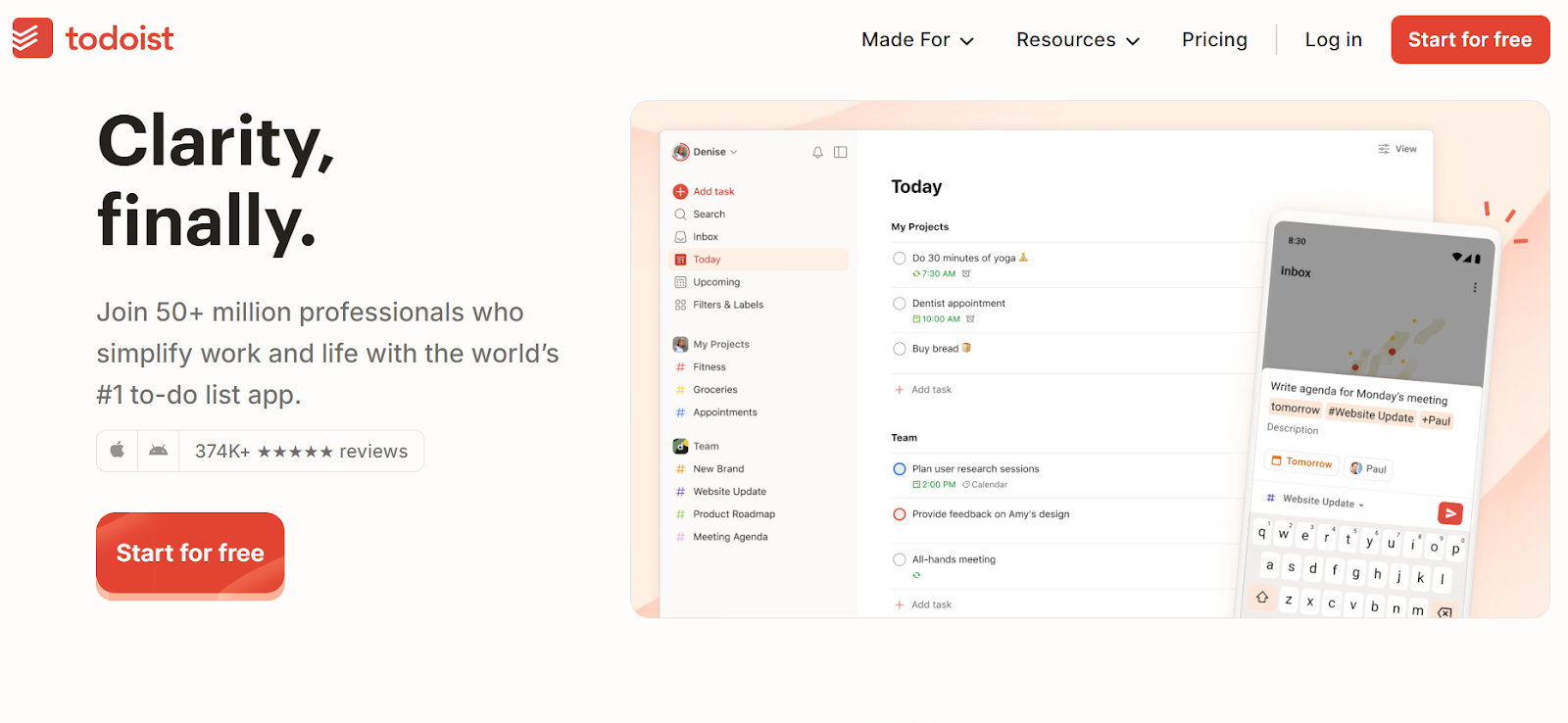The image size is (1568, 723).
Task: Click the Todoist logo icon
Action: point(32,38)
